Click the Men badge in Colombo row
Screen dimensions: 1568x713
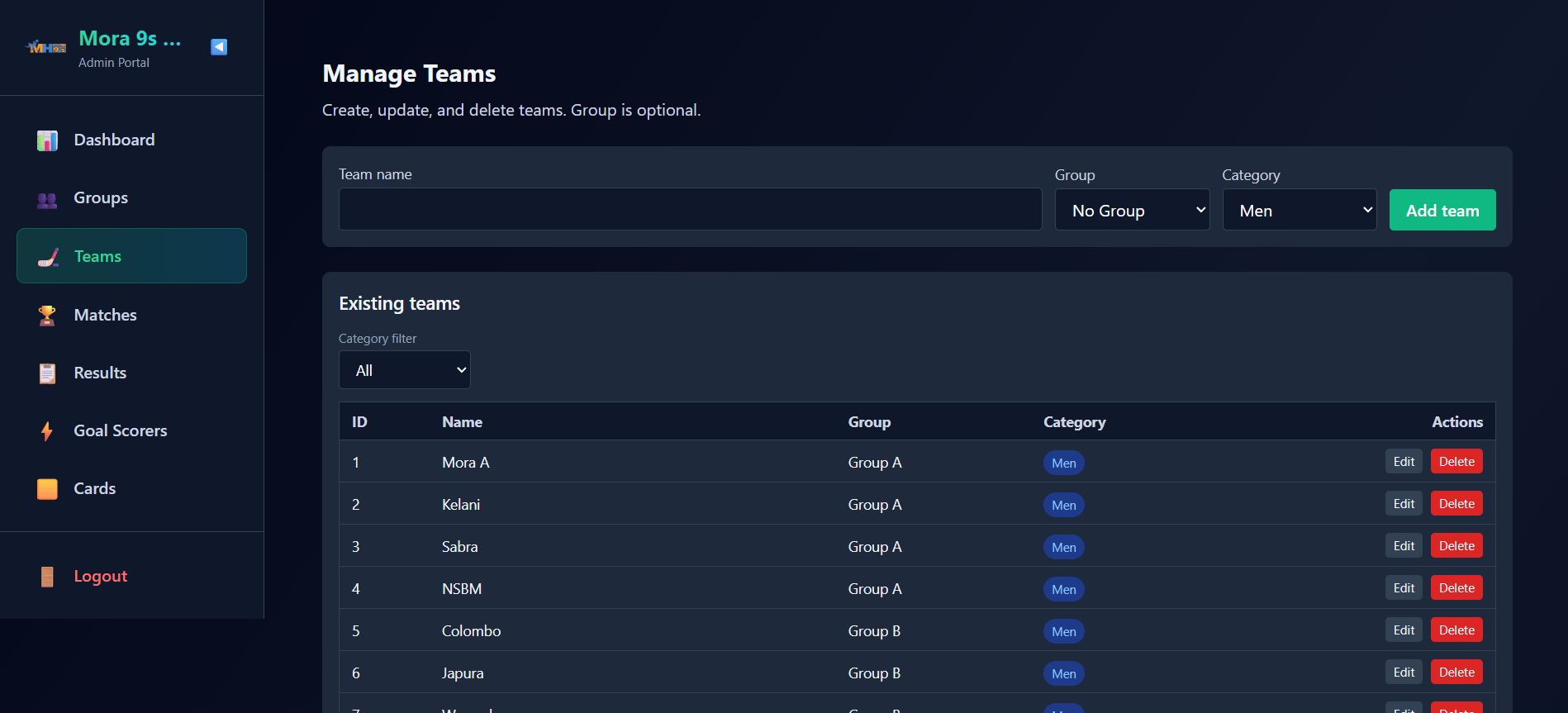pos(1064,631)
